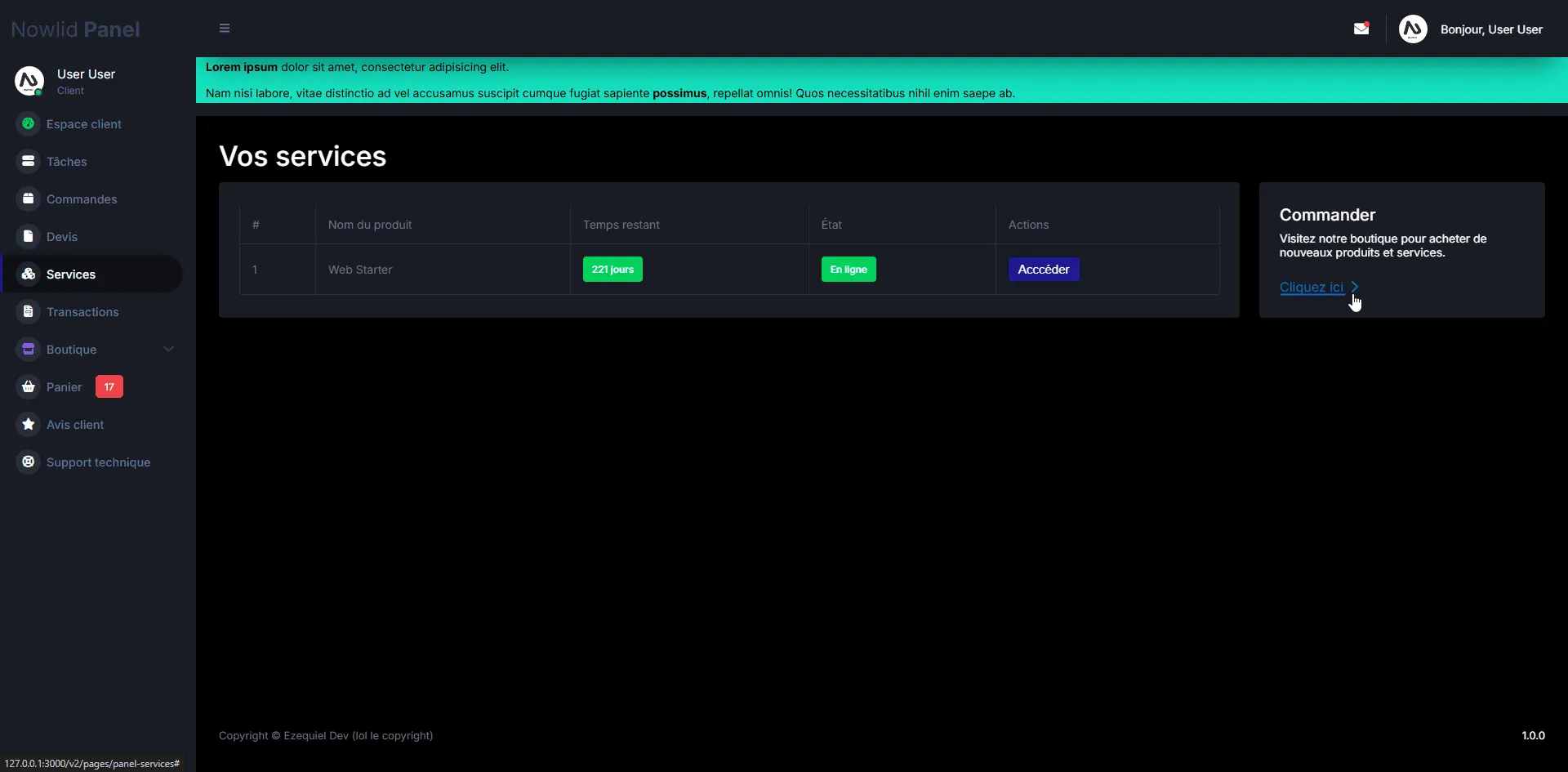Image resolution: width=1568 pixels, height=772 pixels.
Task: Click the sidebar User User avatar
Action: 29,81
